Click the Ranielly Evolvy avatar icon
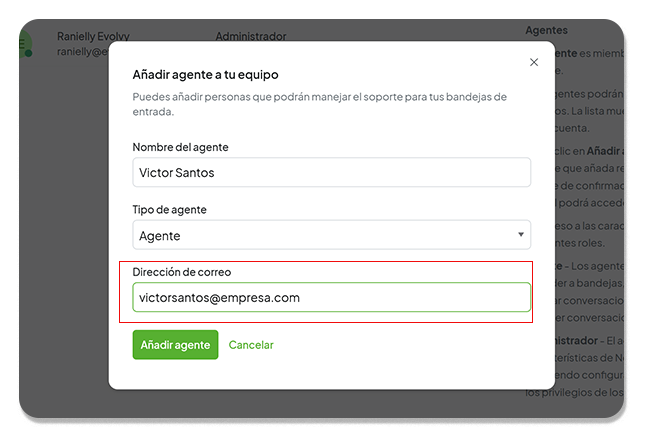Viewport: 651px width, 444px height. 25,43
